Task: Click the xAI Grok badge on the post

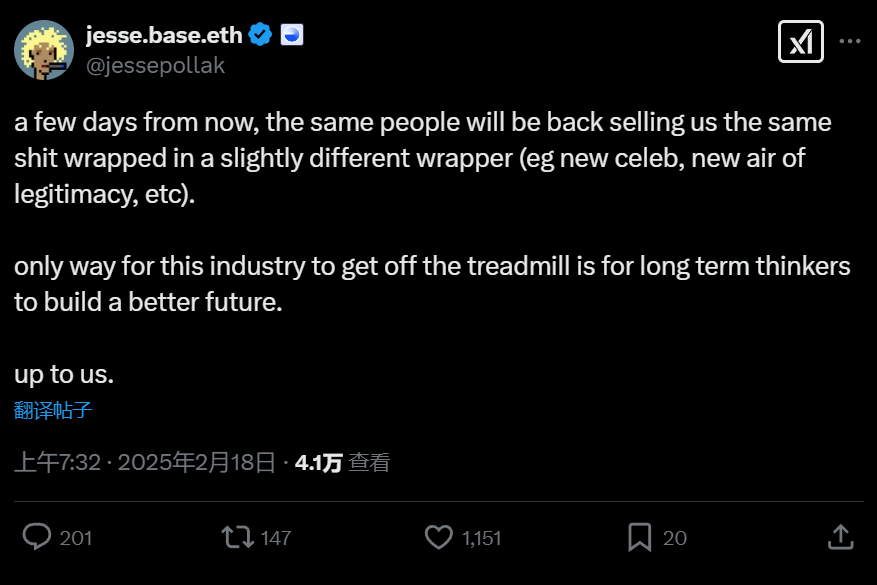Action: pos(800,41)
